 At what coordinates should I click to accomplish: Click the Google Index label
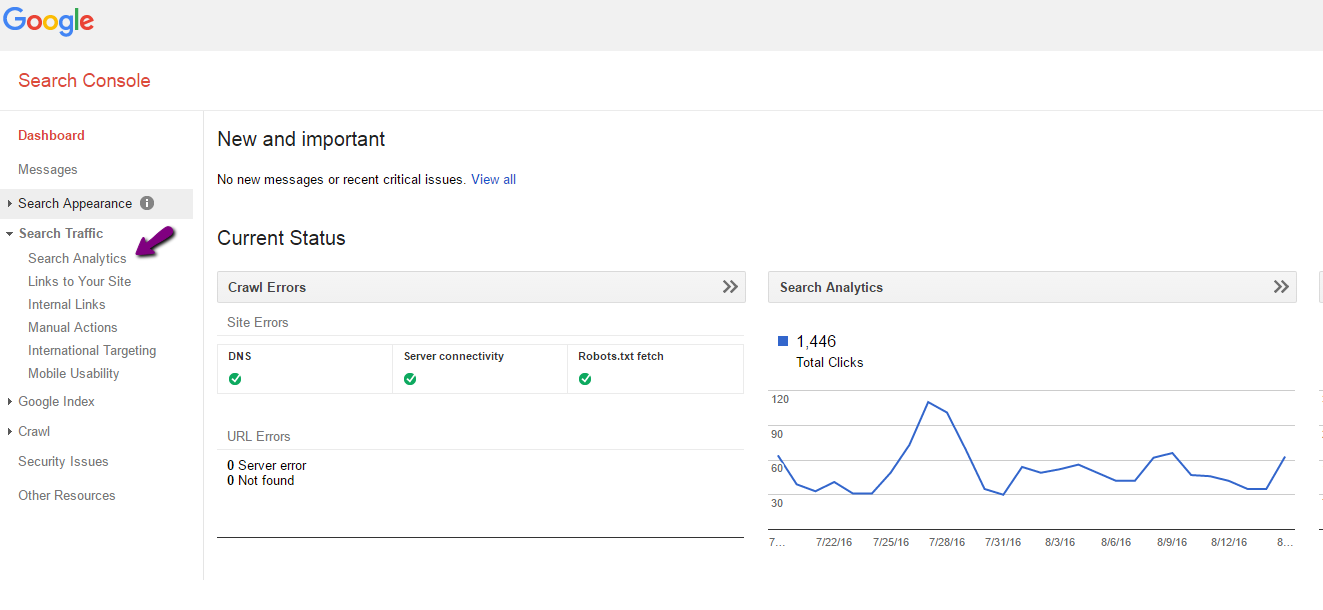[56, 401]
